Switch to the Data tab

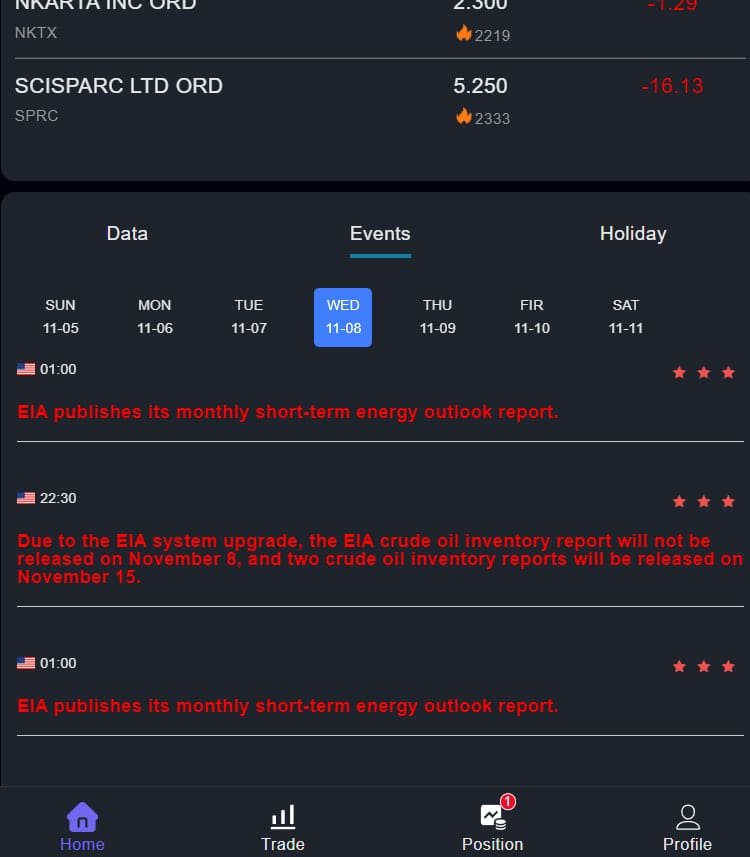[127, 234]
